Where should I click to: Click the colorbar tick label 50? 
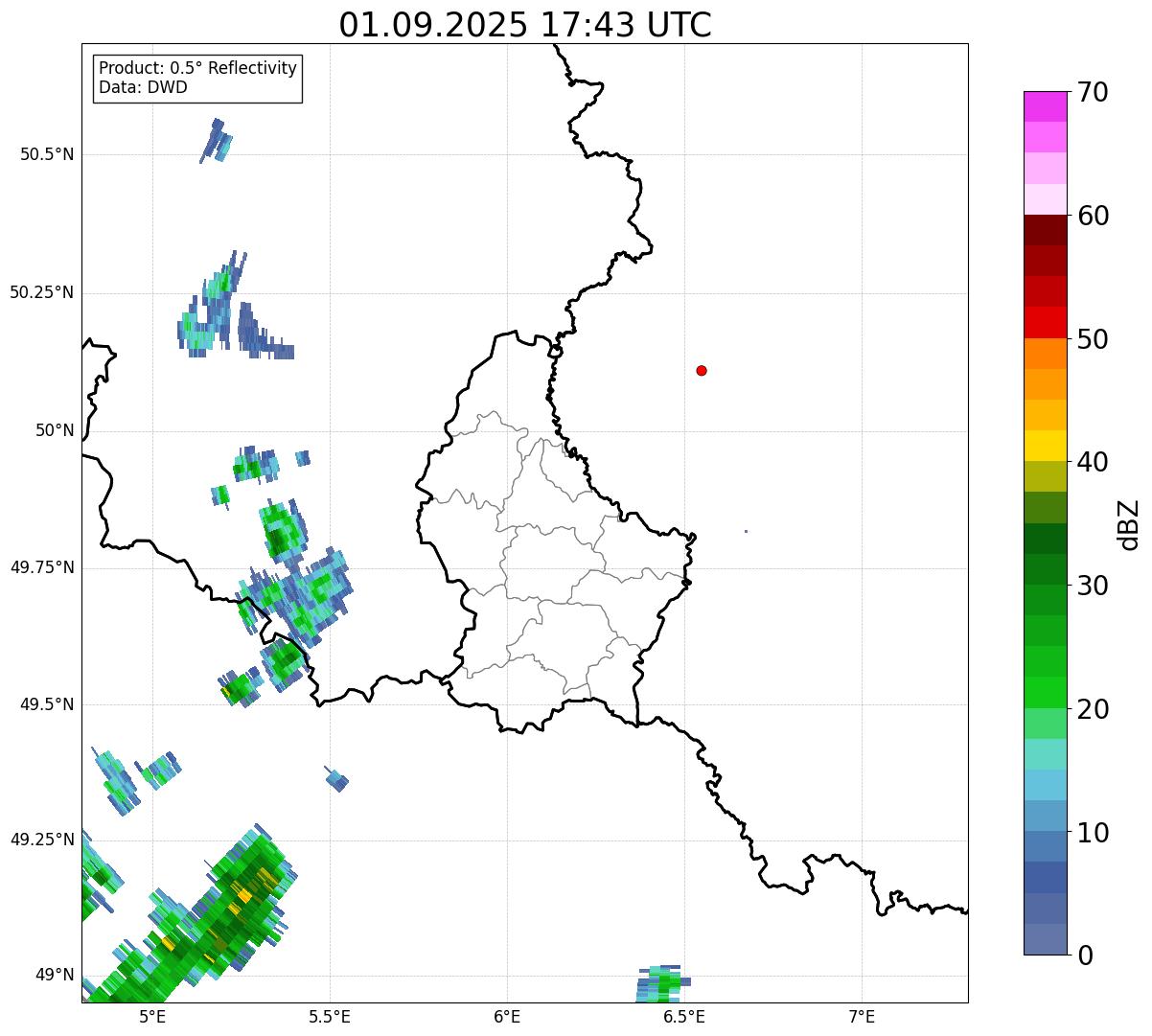coord(1093,339)
